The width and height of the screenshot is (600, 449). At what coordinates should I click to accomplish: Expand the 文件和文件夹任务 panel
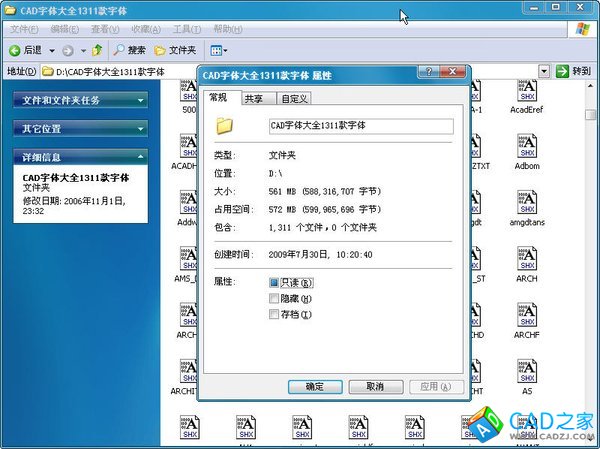(80, 100)
